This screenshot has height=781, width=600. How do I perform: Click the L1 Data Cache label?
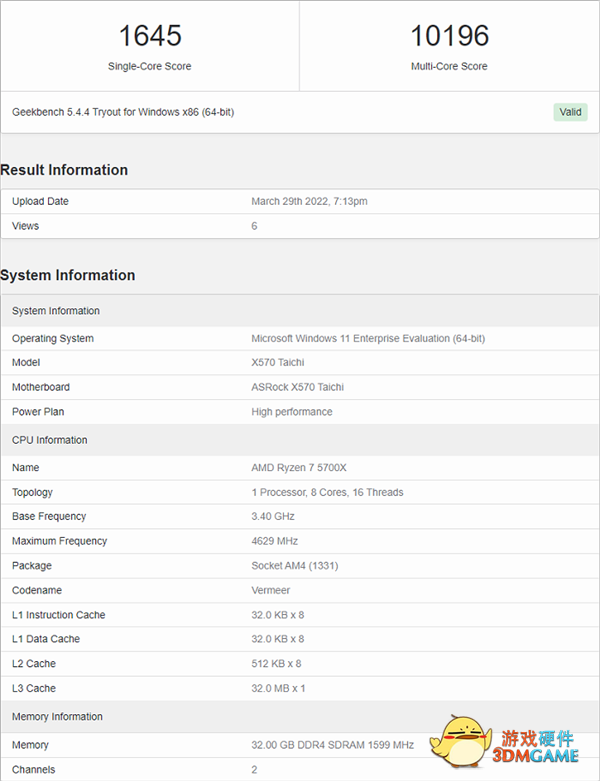tap(46, 639)
